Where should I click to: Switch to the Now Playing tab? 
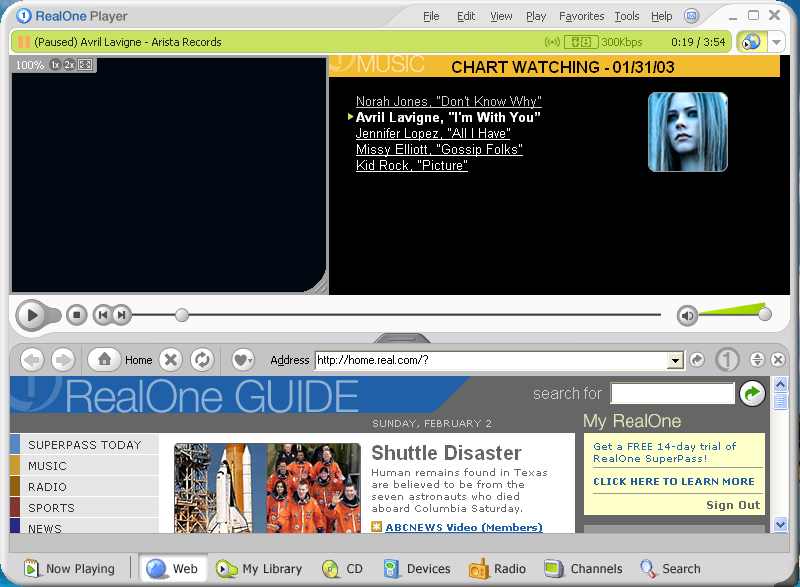click(x=70, y=568)
